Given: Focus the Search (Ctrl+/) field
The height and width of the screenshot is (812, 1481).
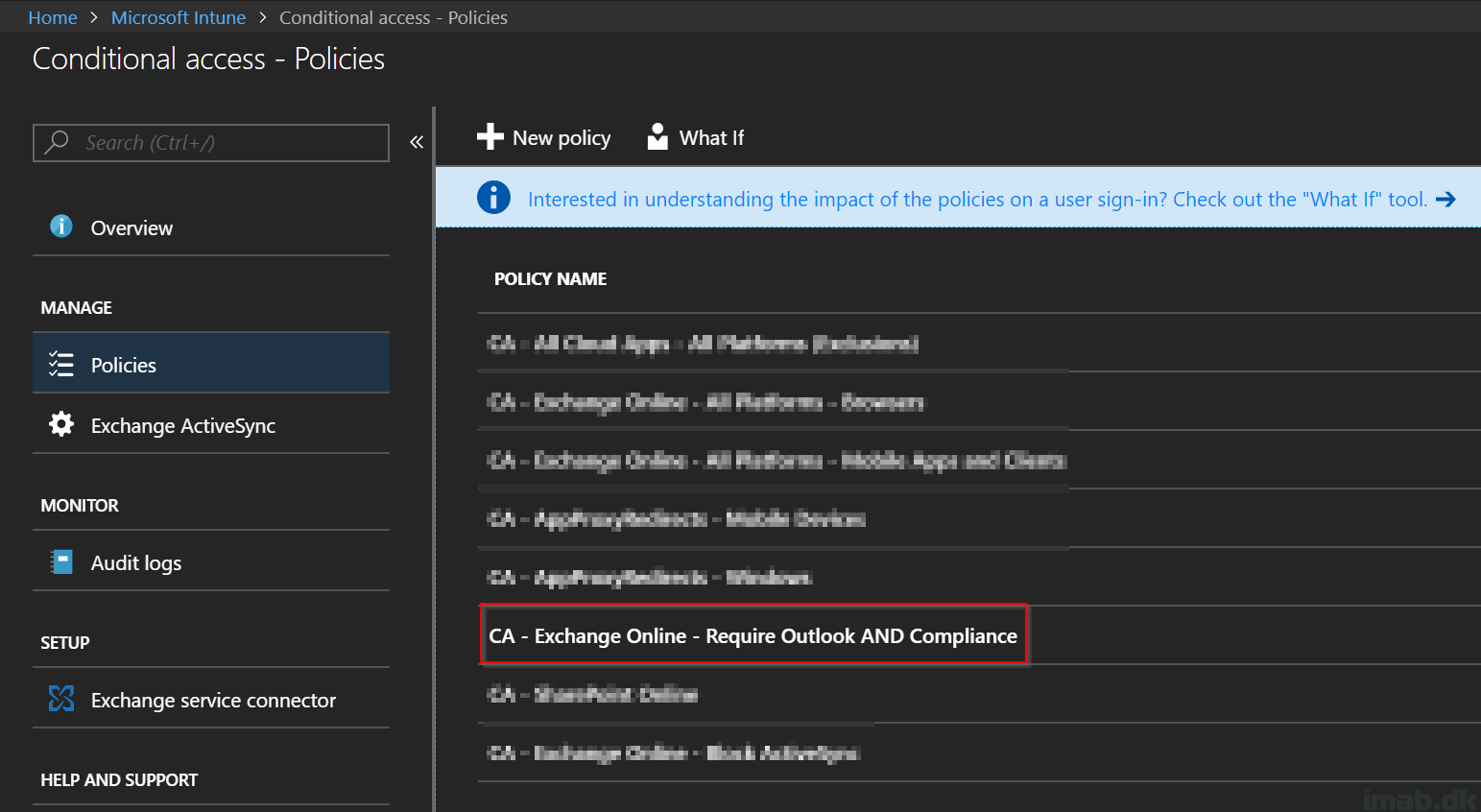Looking at the screenshot, I should click(x=211, y=143).
